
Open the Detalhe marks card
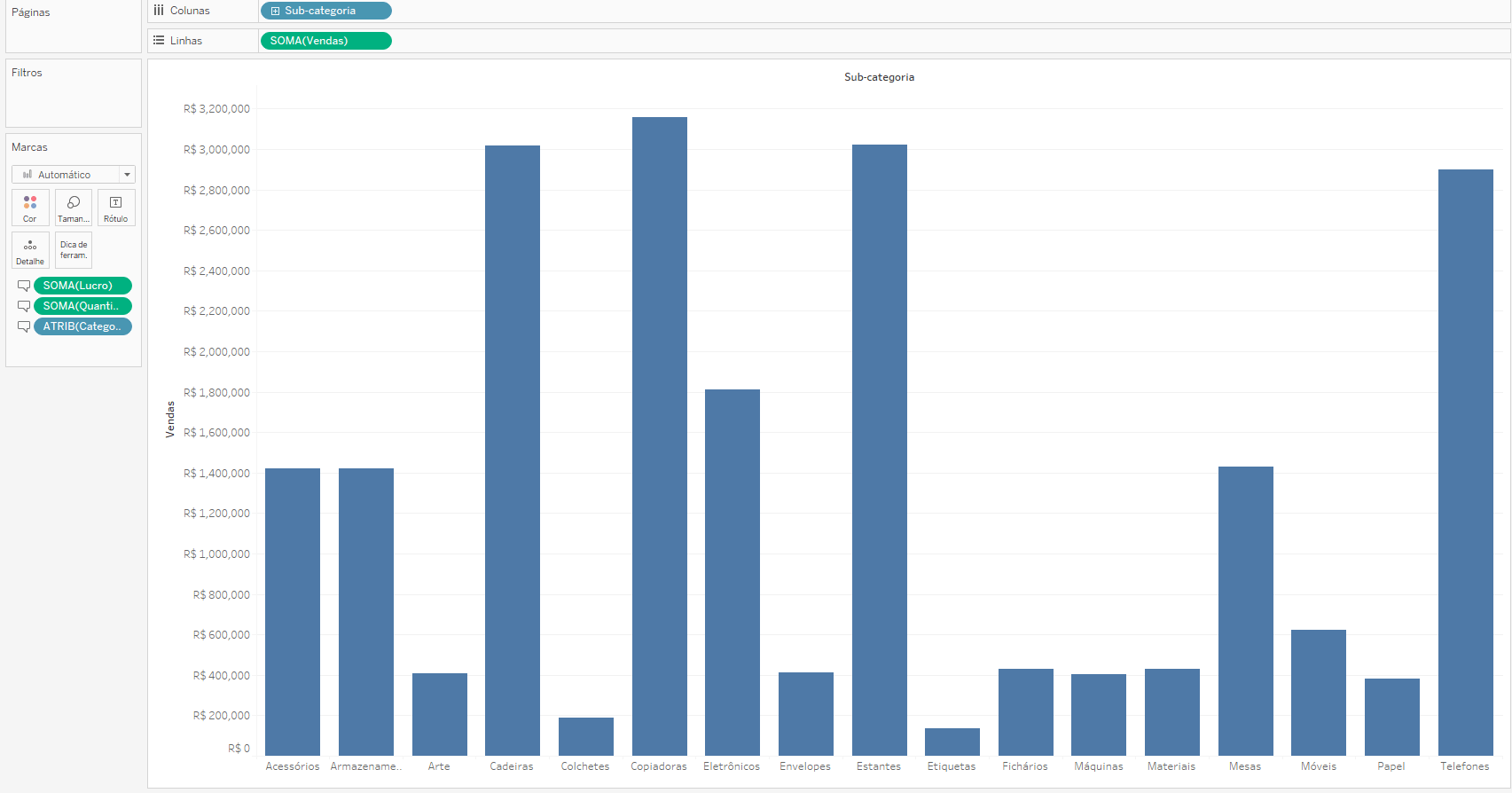point(30,250)
